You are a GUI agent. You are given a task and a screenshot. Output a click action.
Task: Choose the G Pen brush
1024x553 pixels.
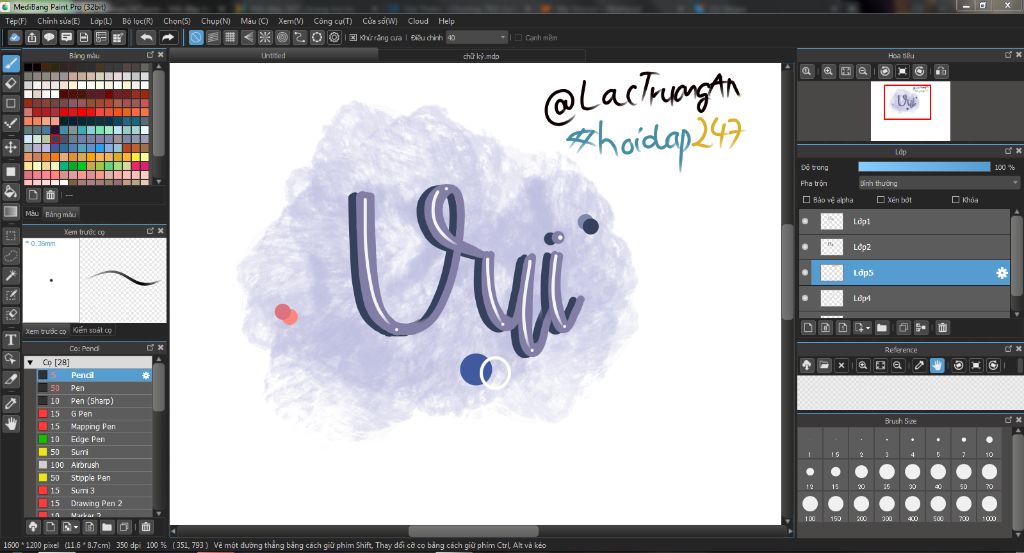click(93, 414)
